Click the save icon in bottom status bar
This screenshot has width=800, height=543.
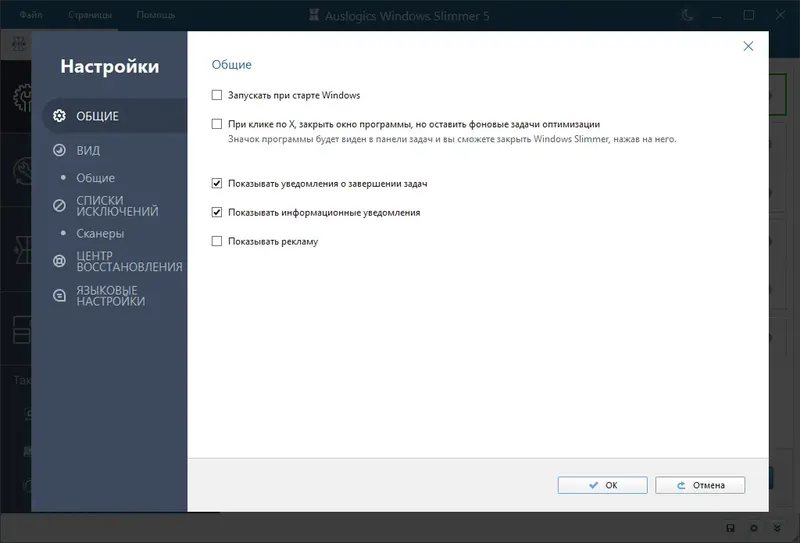pos(730,528)
